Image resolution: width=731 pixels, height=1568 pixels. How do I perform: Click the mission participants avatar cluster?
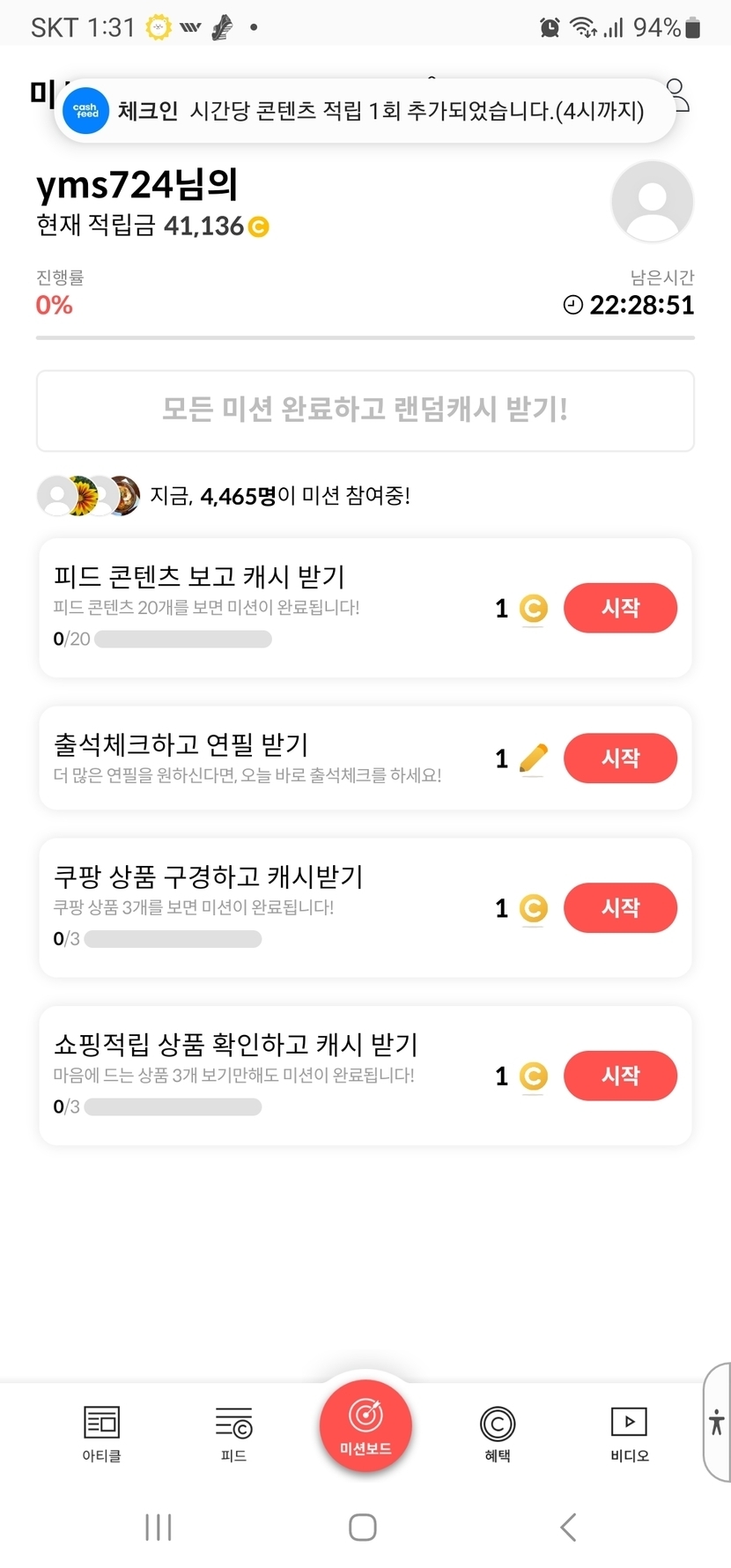click(88, 496)
